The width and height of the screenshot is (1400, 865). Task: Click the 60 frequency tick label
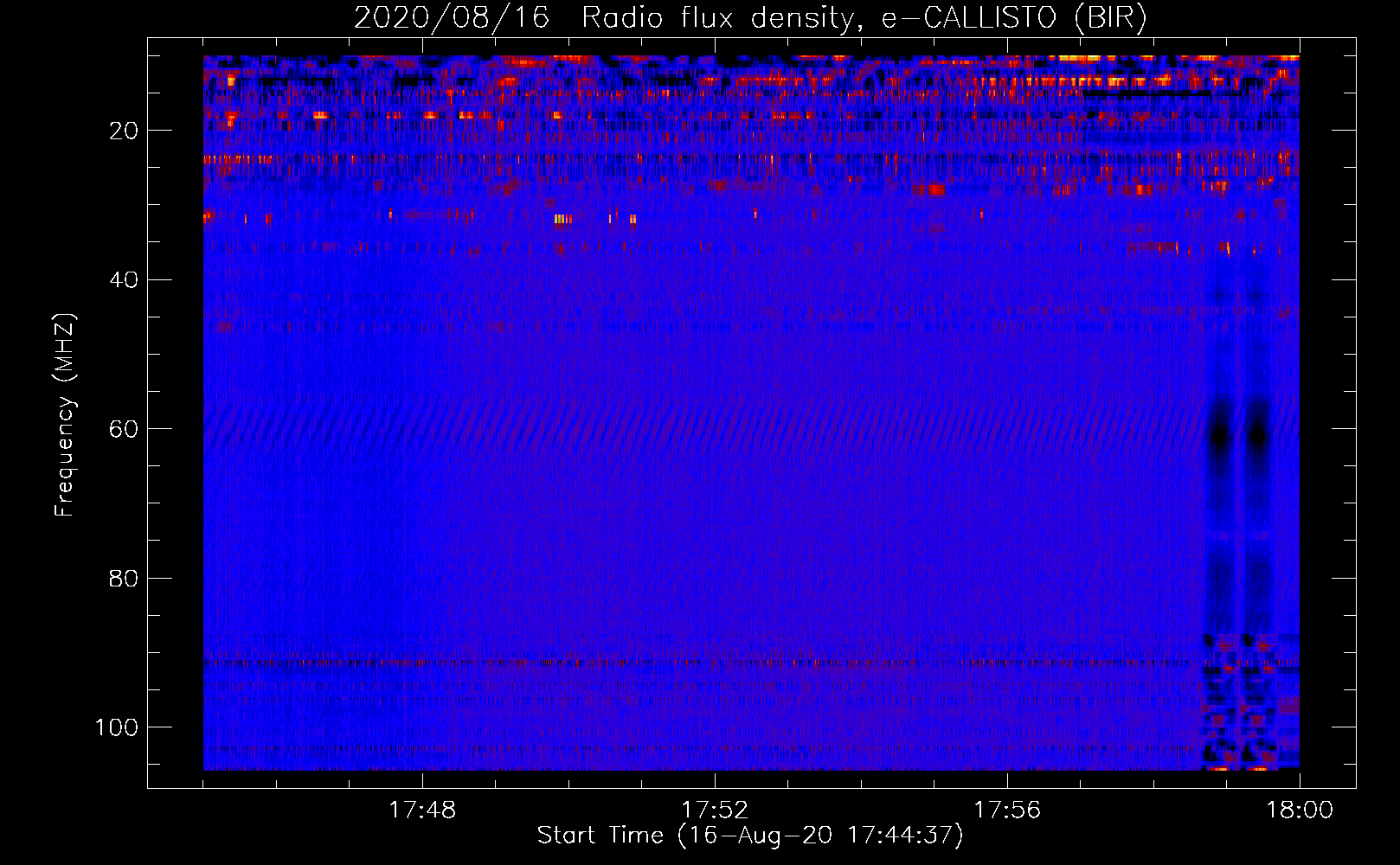(x=124, y=430)
